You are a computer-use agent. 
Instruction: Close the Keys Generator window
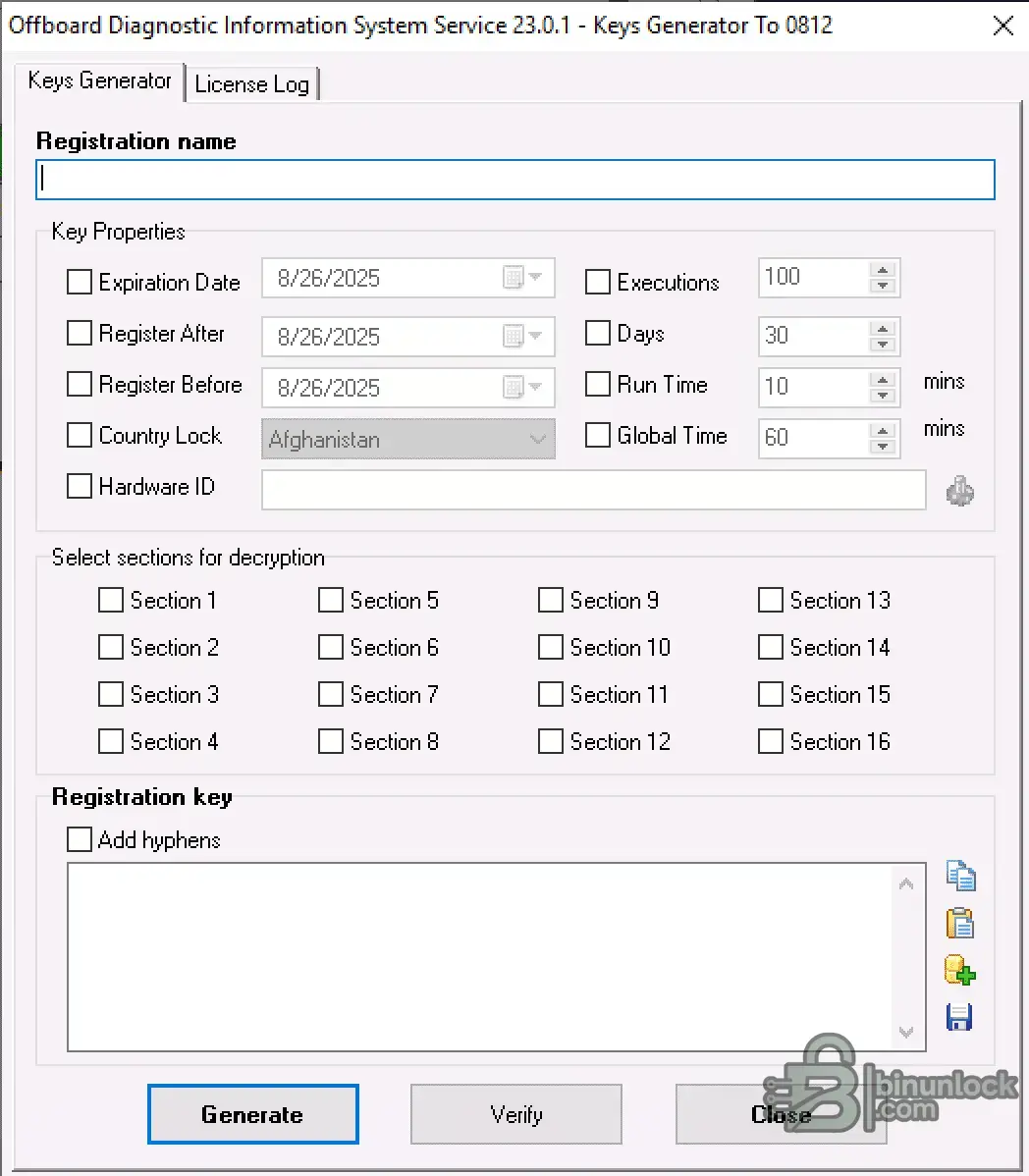click(1002, 26)
